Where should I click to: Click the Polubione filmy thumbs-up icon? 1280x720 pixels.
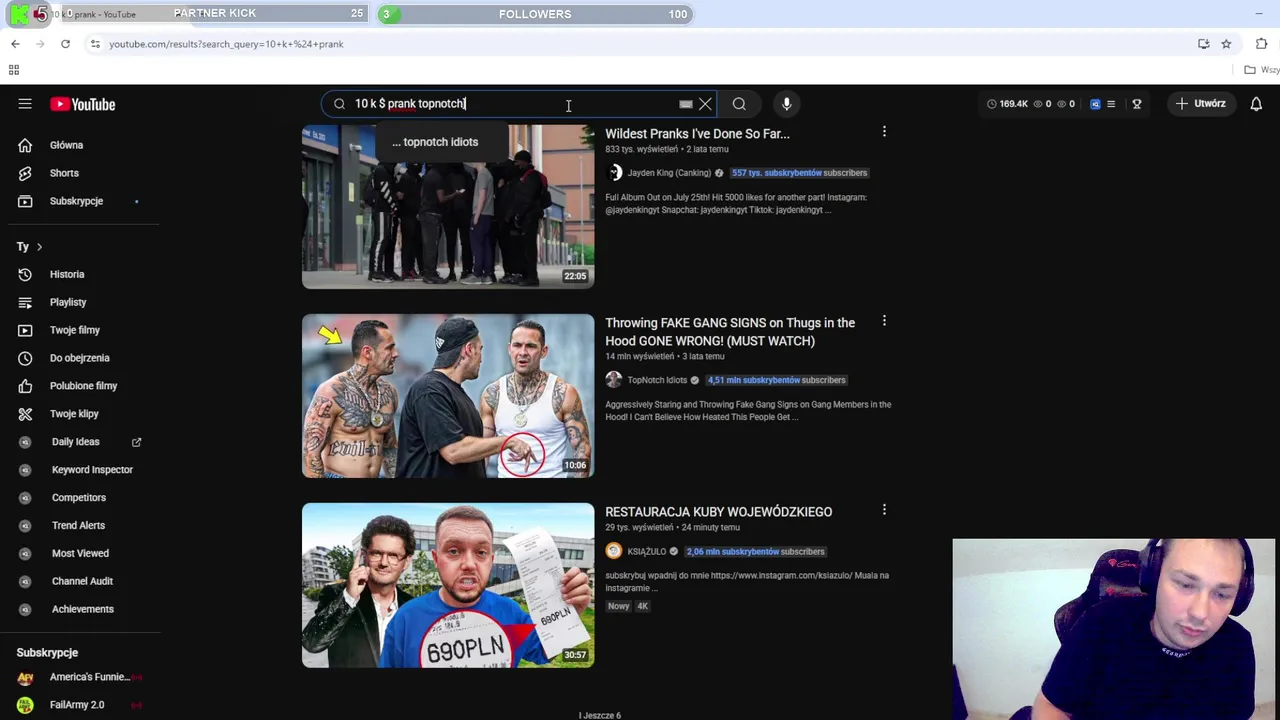pos(25,386)
